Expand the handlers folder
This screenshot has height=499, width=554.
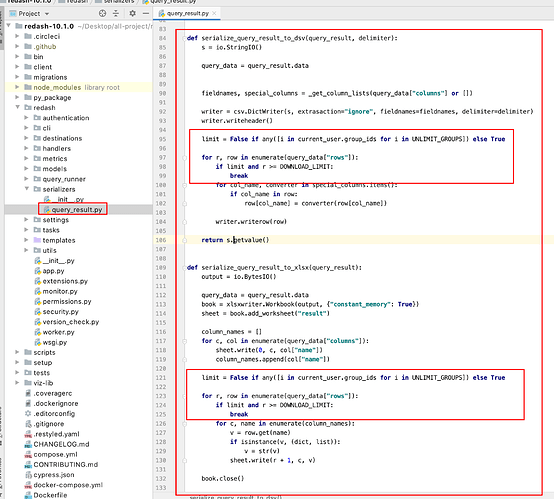[x=26, y=148]
